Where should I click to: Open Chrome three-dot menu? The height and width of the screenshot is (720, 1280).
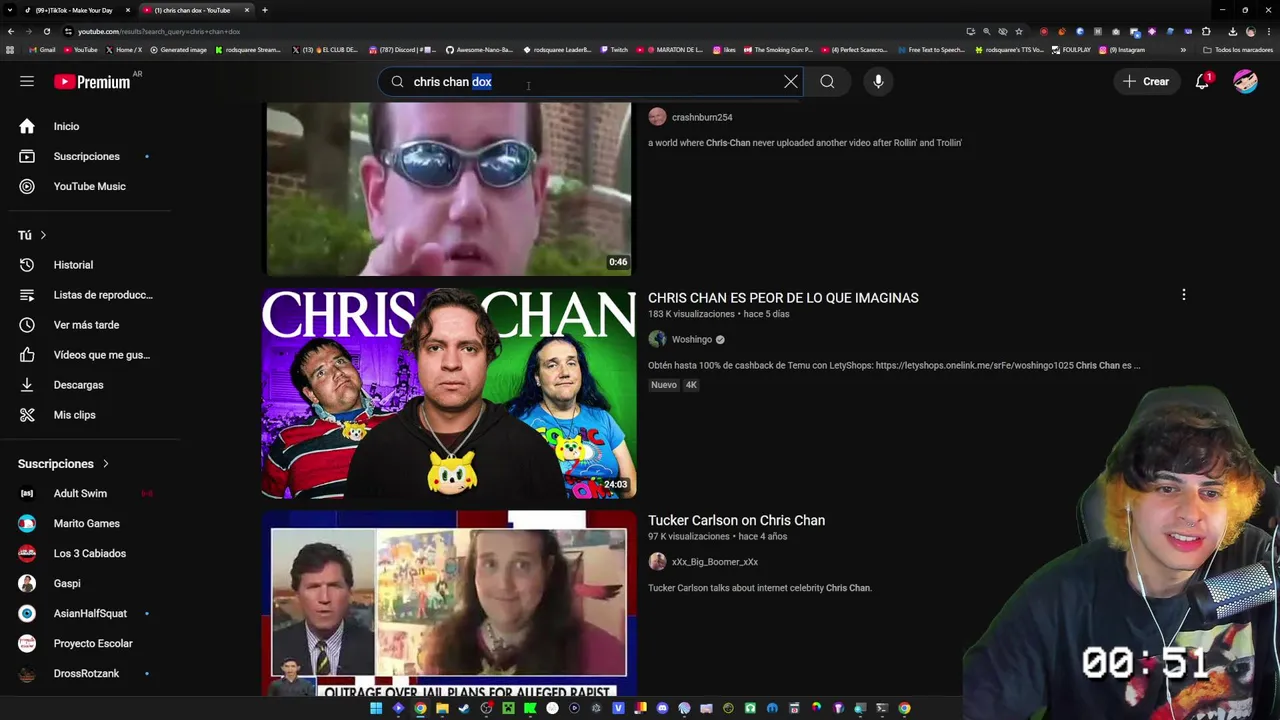click(x=1268, y=31)
